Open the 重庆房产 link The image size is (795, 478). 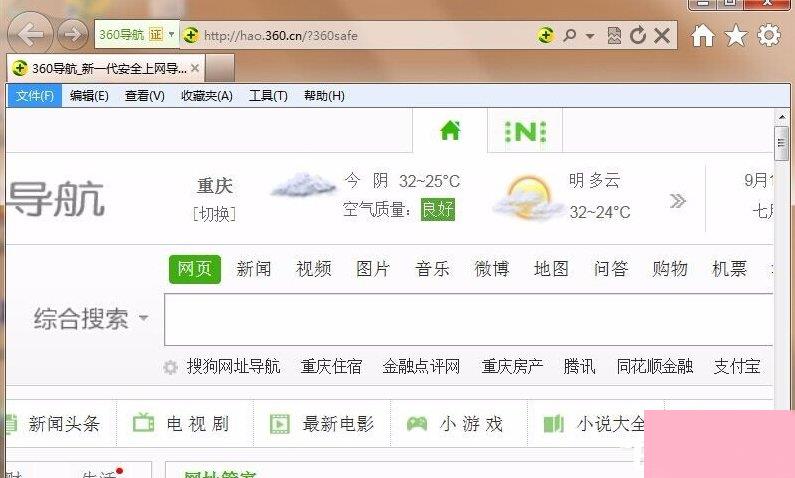pos(512,366)
